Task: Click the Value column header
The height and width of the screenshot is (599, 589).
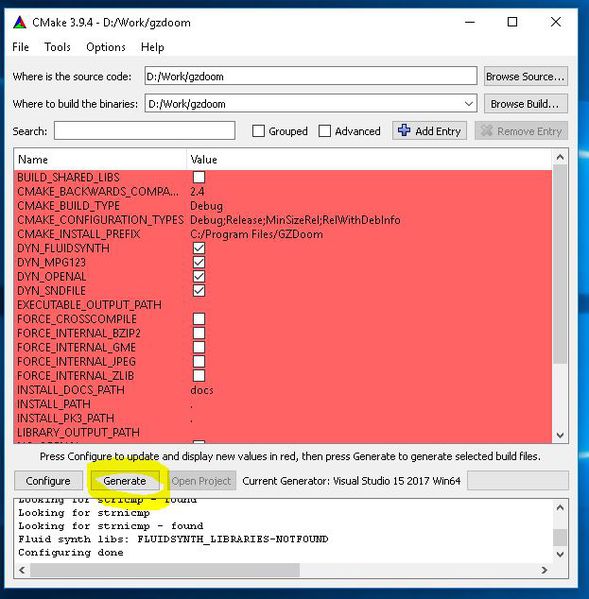Action: [x=369, y=159]
